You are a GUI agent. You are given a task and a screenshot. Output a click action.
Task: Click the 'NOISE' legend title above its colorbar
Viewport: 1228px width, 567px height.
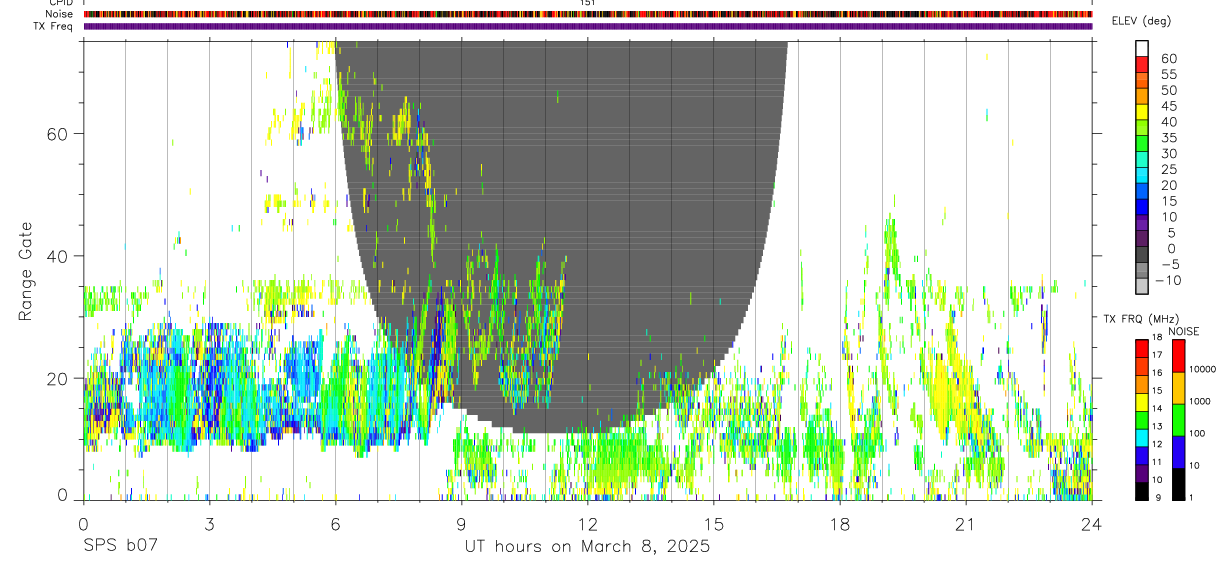tap(1183, 332)
